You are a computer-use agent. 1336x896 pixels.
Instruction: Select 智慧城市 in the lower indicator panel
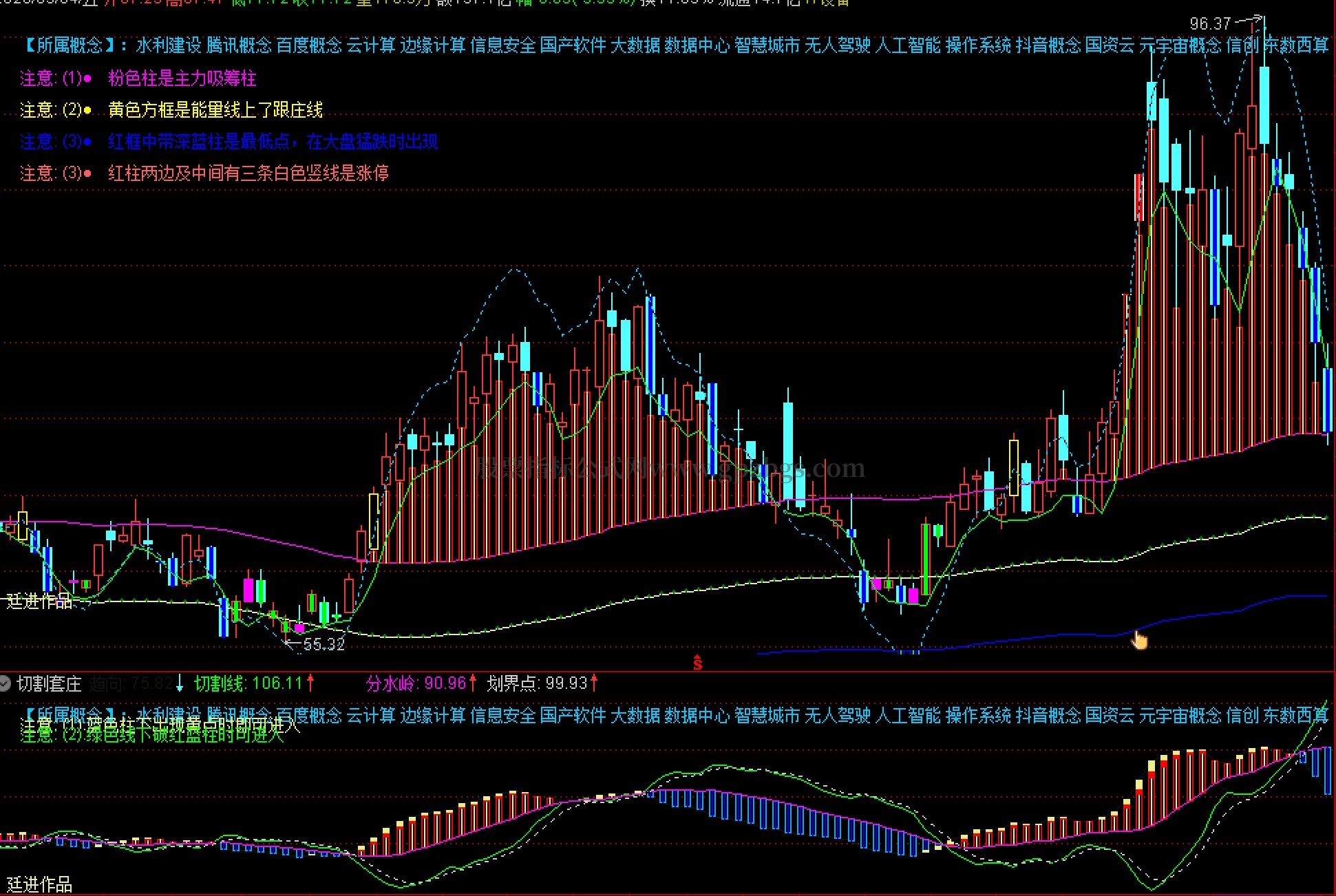(x=767, y=716)
